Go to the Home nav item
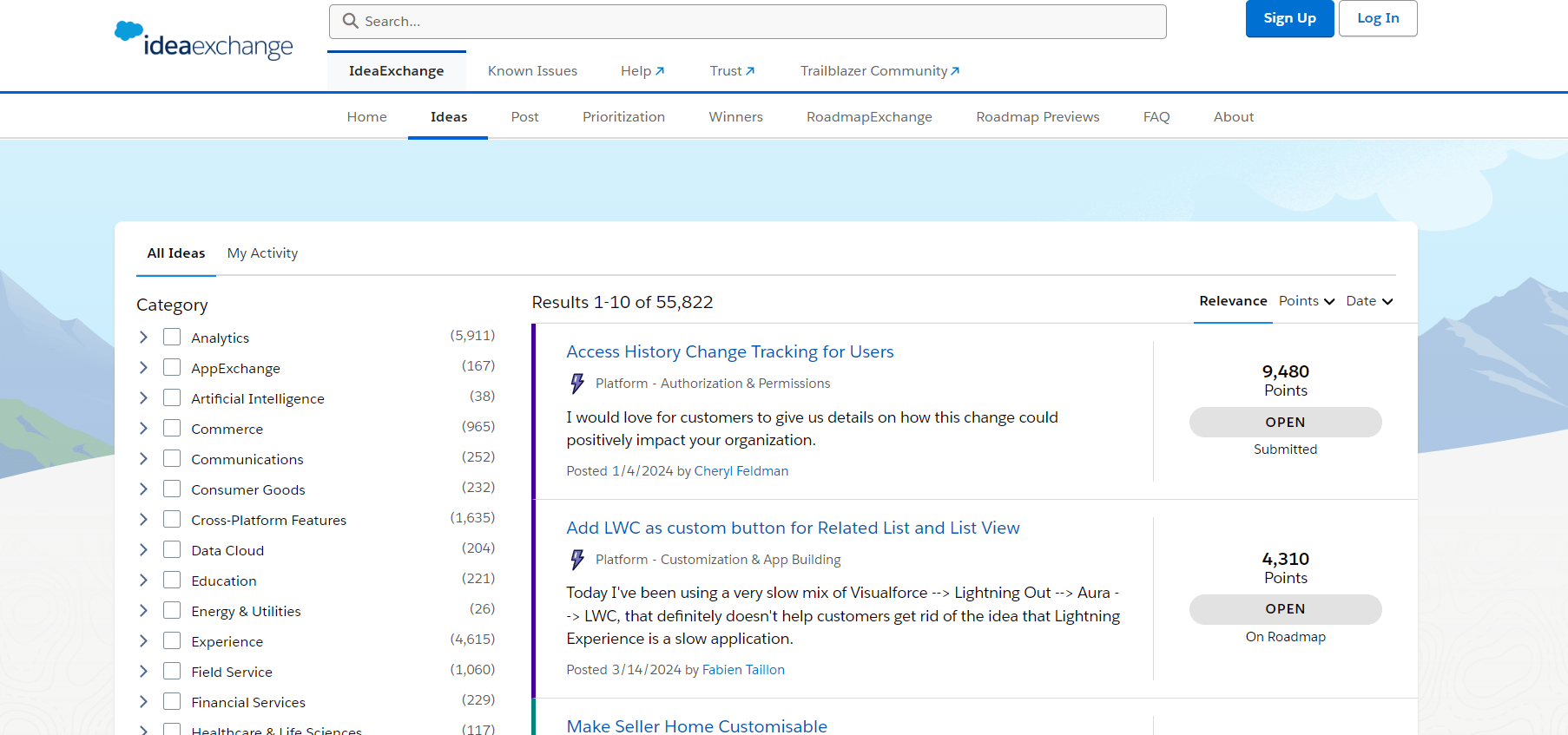Screen dimensions: 1568x735 366,116
